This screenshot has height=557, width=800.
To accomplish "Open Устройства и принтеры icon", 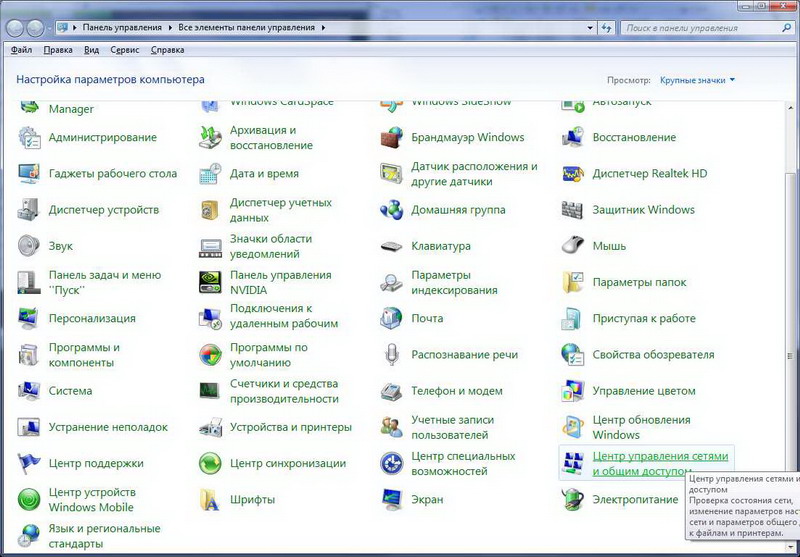I will coord(210,427).
